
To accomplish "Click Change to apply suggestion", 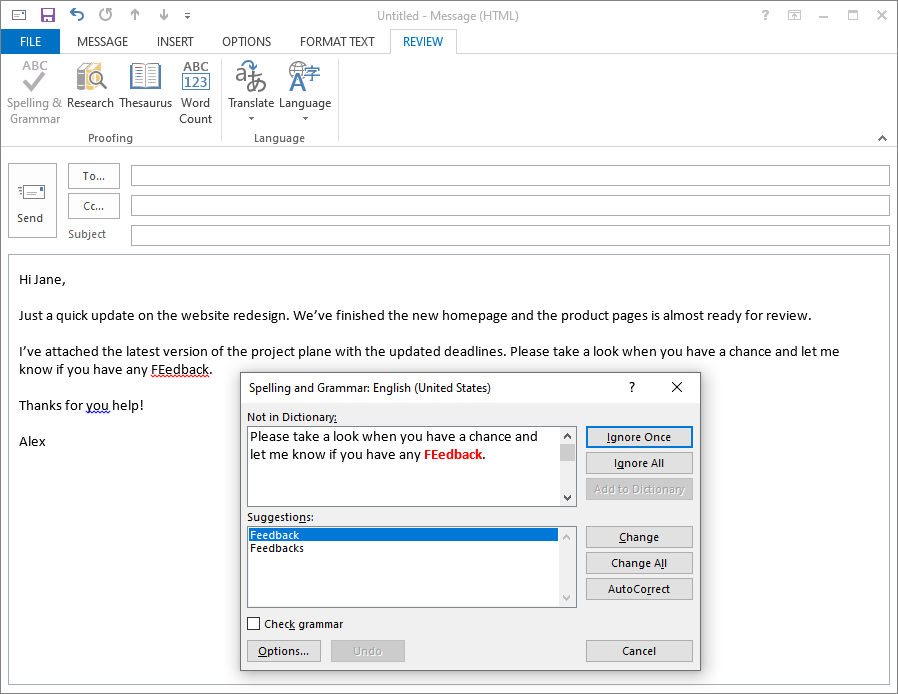I will 639,537.
